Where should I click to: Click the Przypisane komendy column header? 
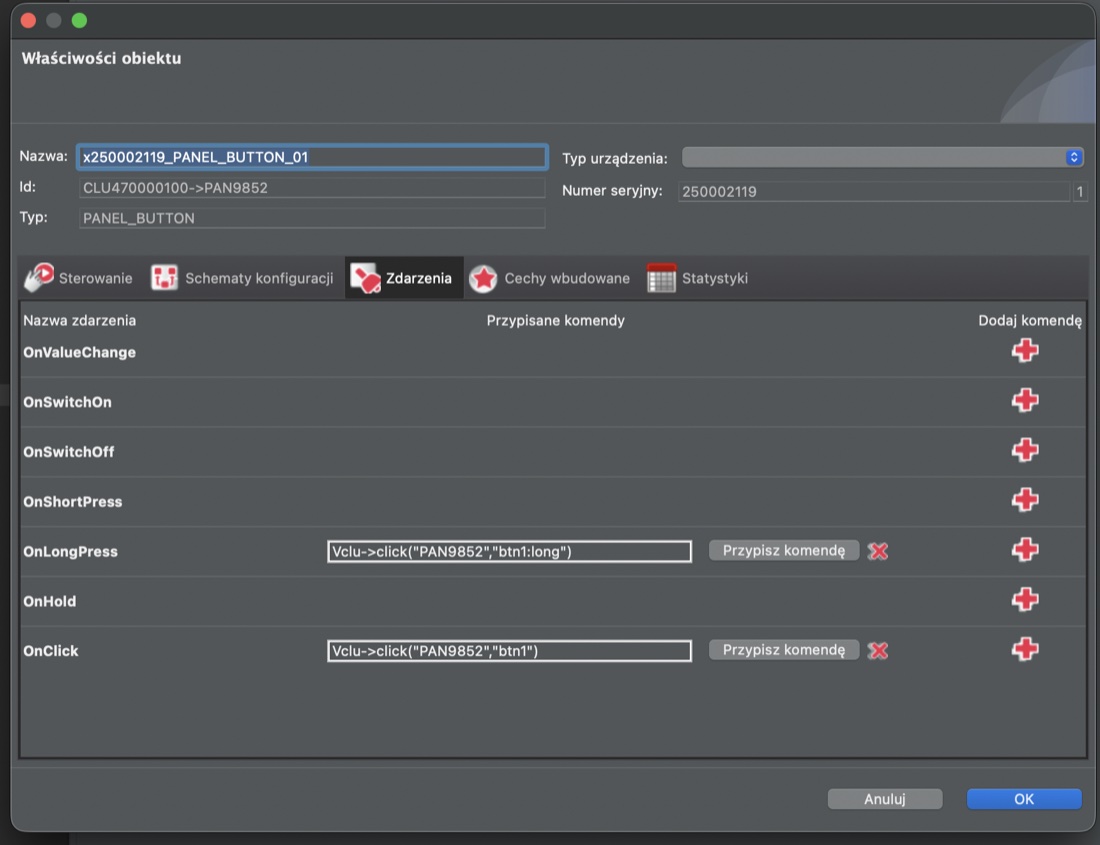(556, 320)
